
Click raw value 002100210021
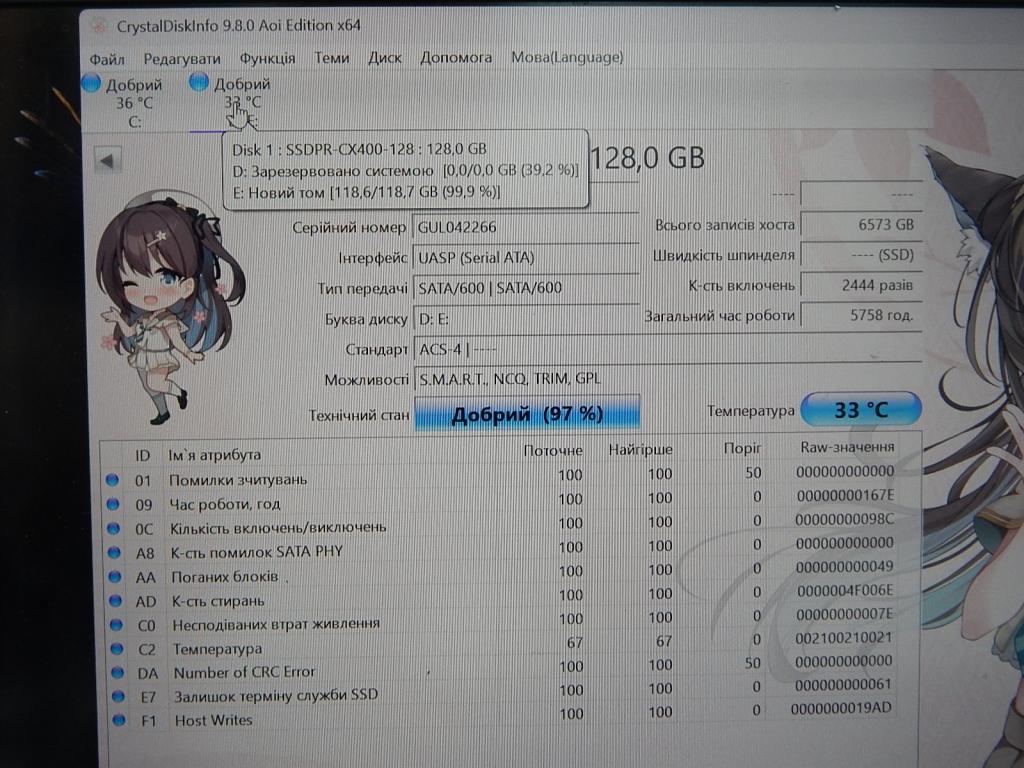pos(843,638)
